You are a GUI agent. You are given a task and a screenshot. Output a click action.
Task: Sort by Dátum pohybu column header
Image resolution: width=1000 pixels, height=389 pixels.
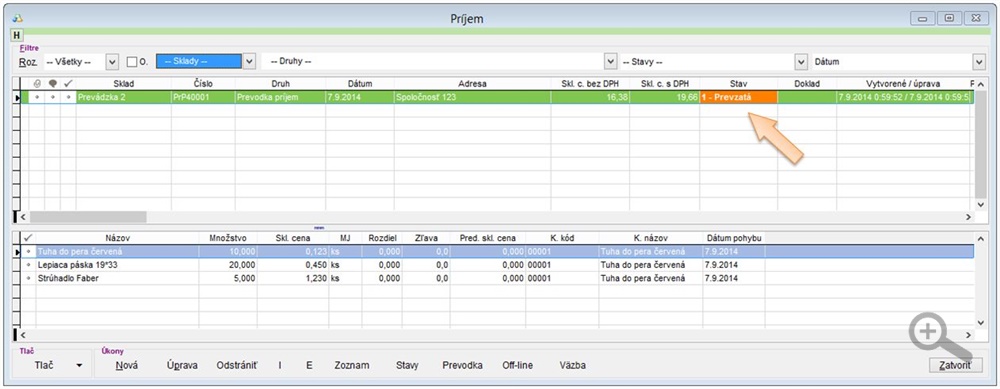pos(734,238)
